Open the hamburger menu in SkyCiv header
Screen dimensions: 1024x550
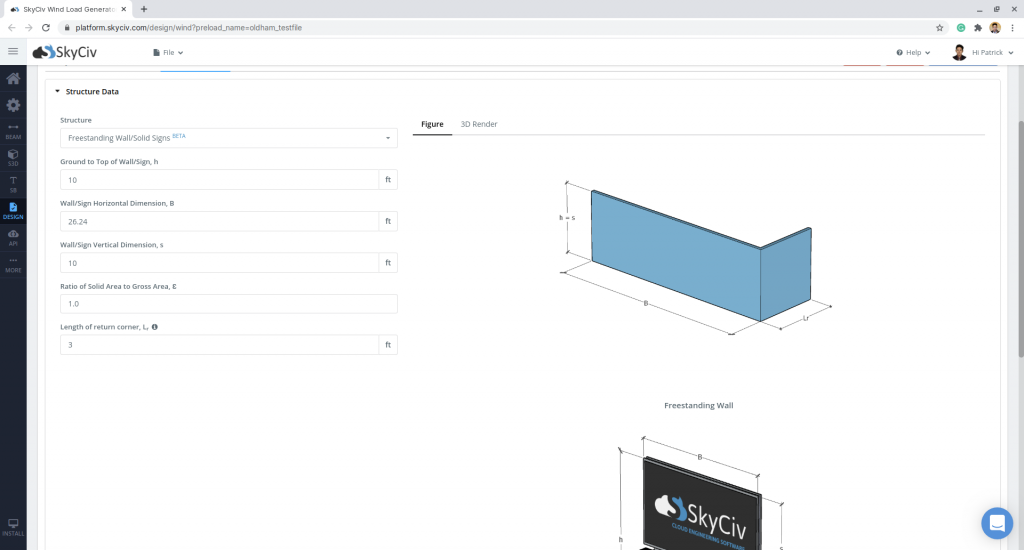point(13,52)
